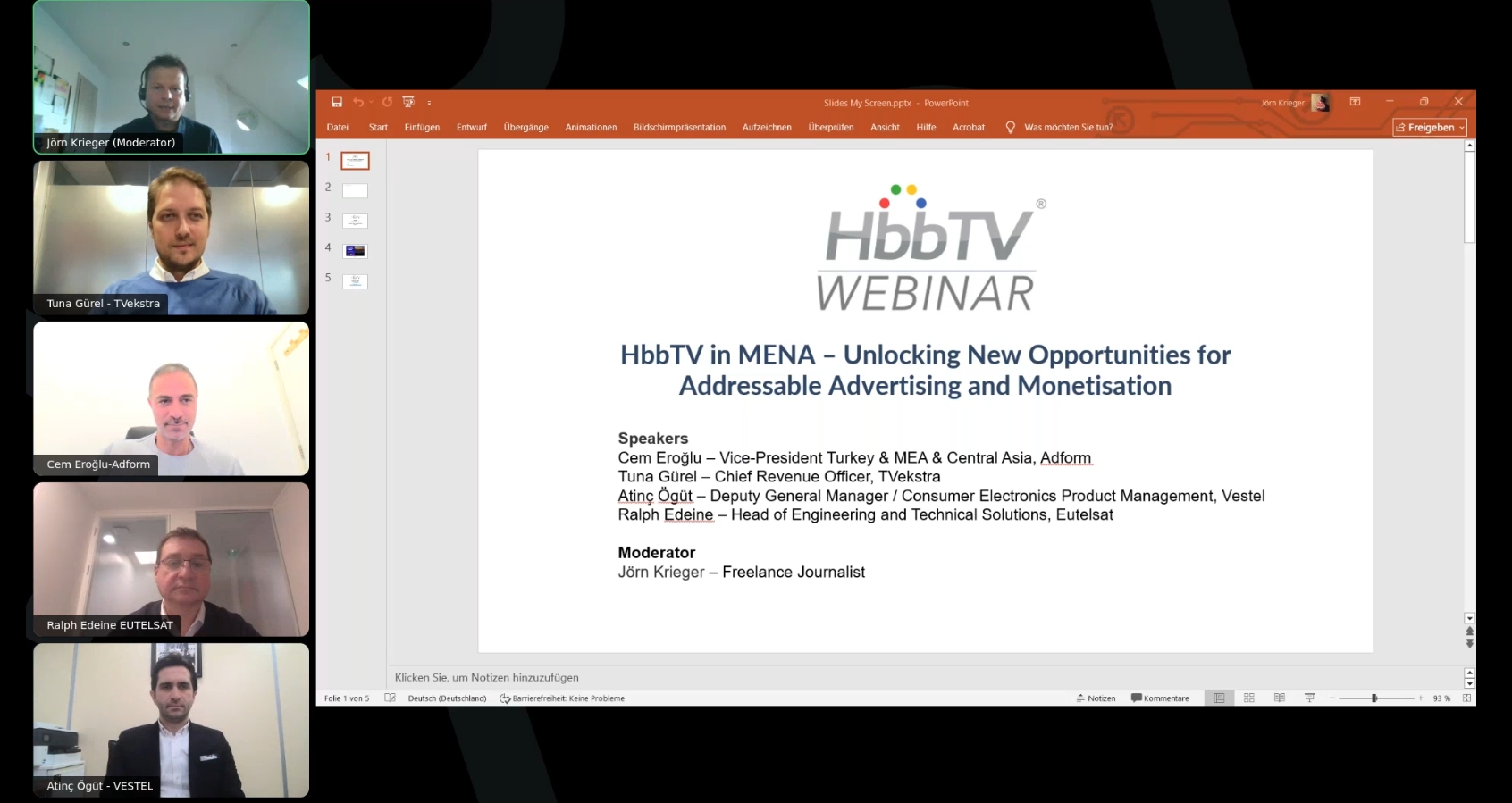Screen dimensions: 1512x803
Task: Open Reading View from status bar
Action: (x=1280, y=698)
